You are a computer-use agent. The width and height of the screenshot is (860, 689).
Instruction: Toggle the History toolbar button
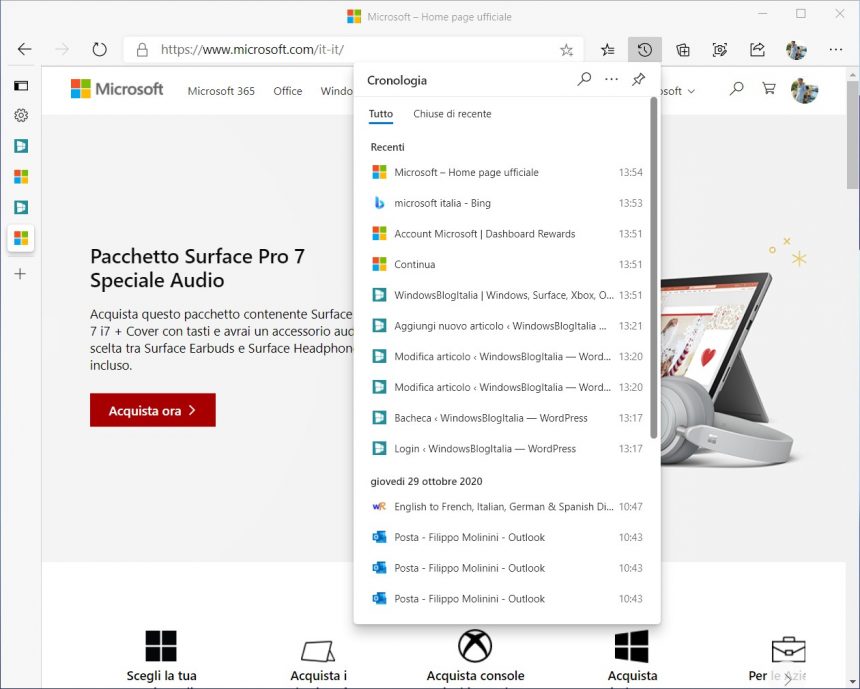[645, 50]
